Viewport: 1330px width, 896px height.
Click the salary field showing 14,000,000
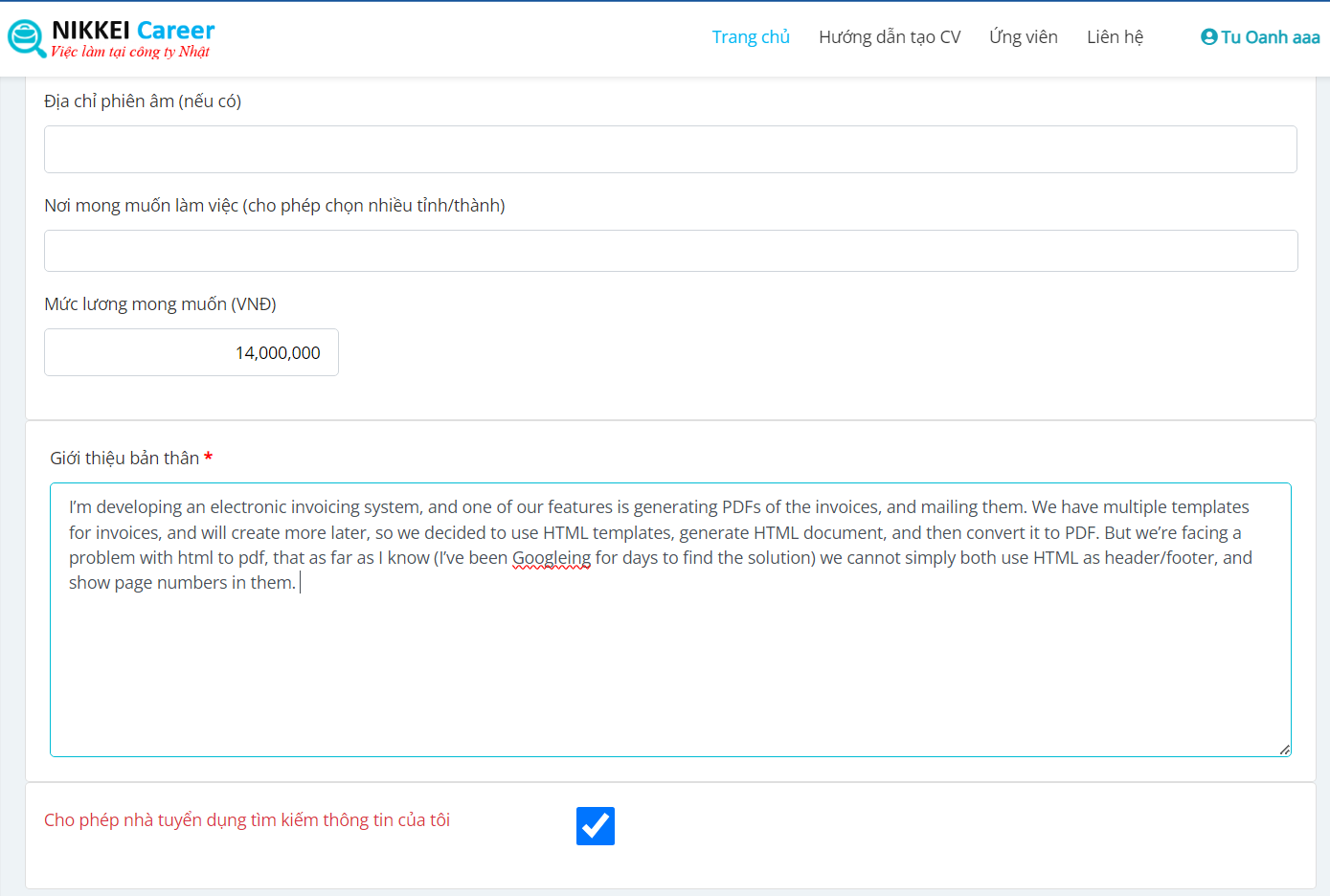coord(192,352)
